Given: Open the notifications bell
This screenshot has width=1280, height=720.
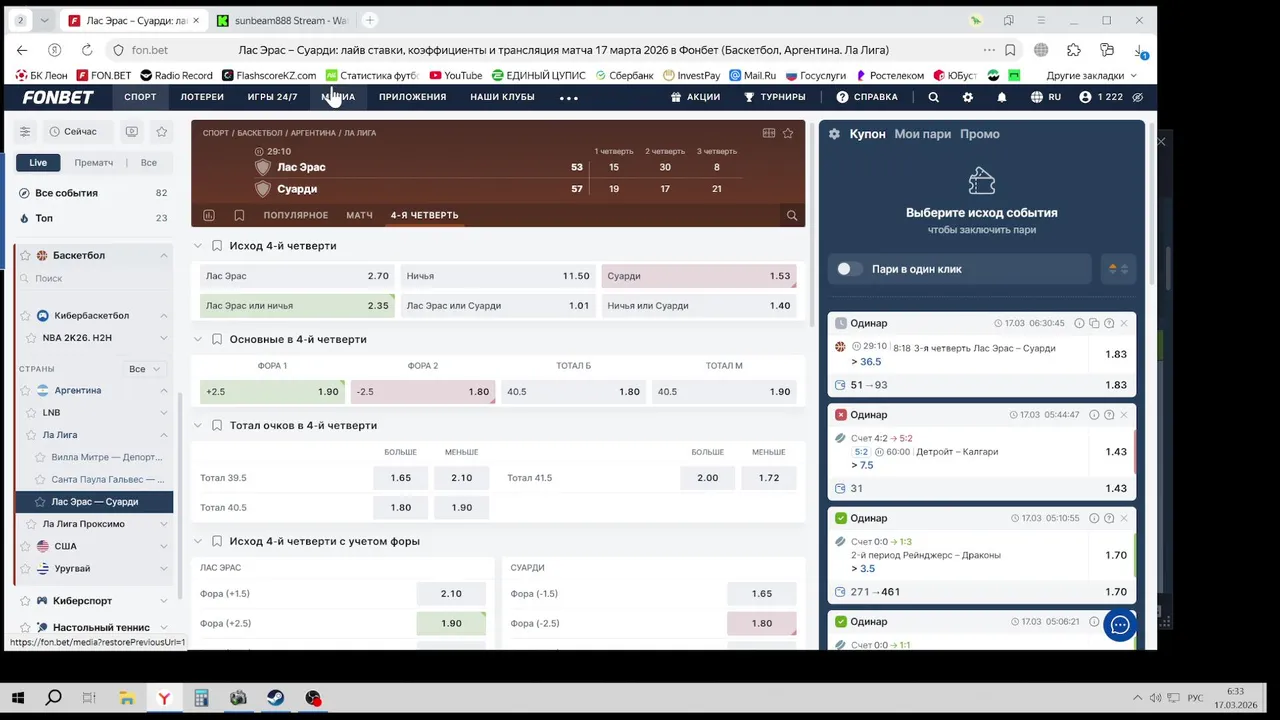Looking at the screenshot, I should 1002,97.
